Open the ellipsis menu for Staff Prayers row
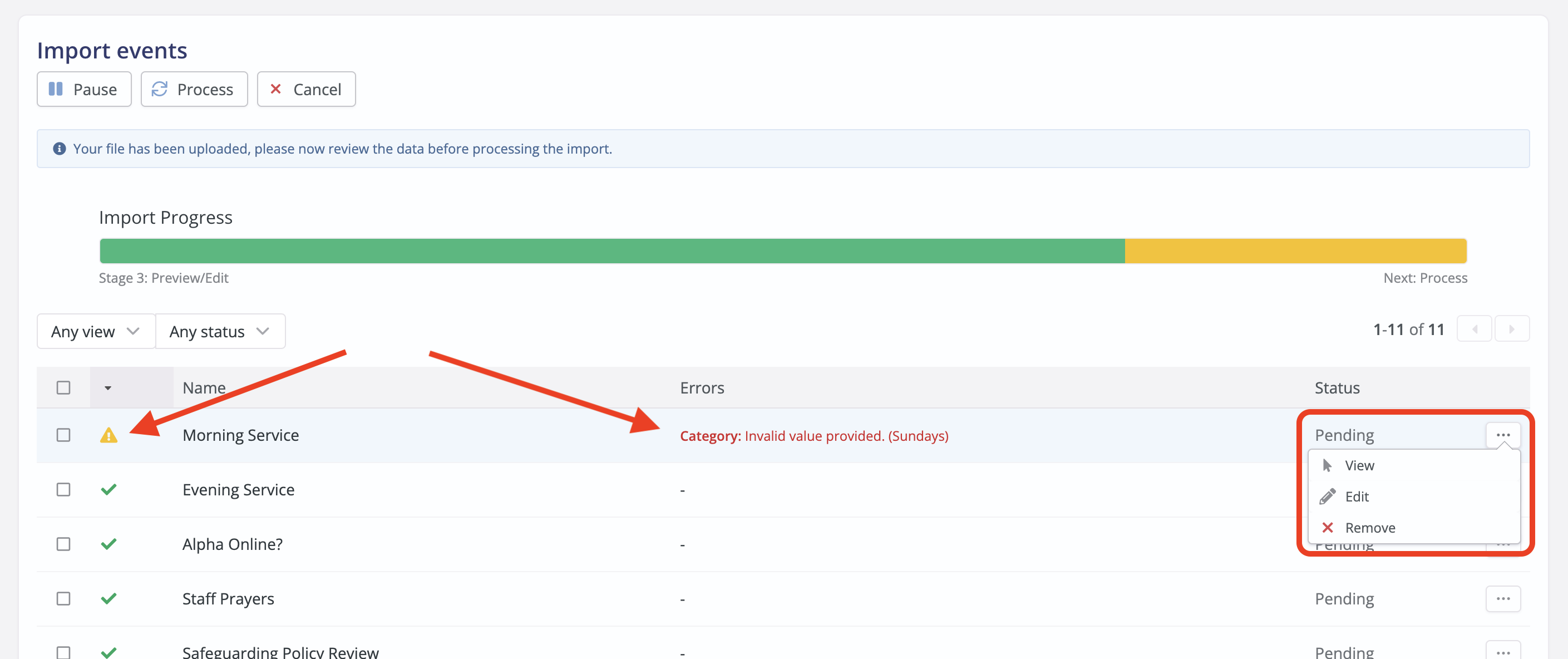 (x=1503, y=599)
